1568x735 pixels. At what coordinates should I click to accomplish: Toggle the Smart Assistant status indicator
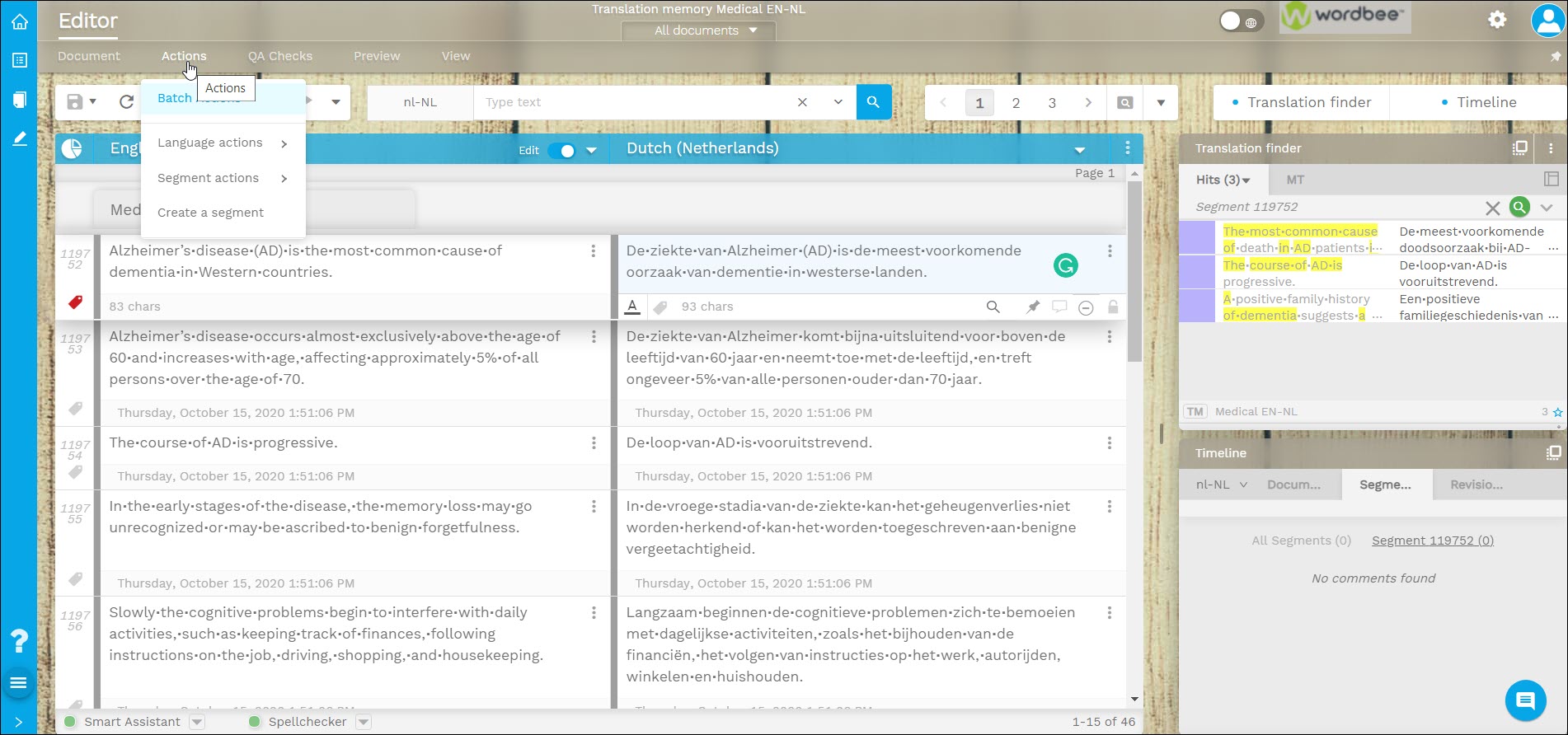pos(70,722)
